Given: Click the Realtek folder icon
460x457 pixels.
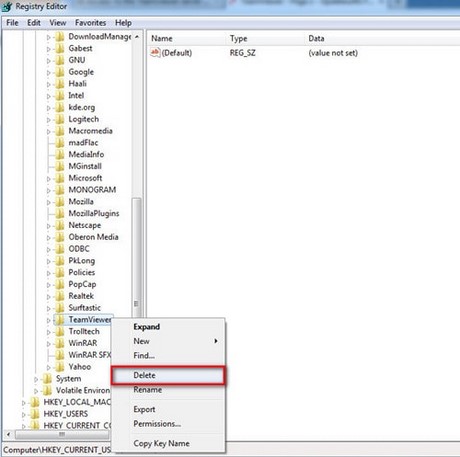Looking at the screenshot, I should pyautogui.click(x=60, y=296).
